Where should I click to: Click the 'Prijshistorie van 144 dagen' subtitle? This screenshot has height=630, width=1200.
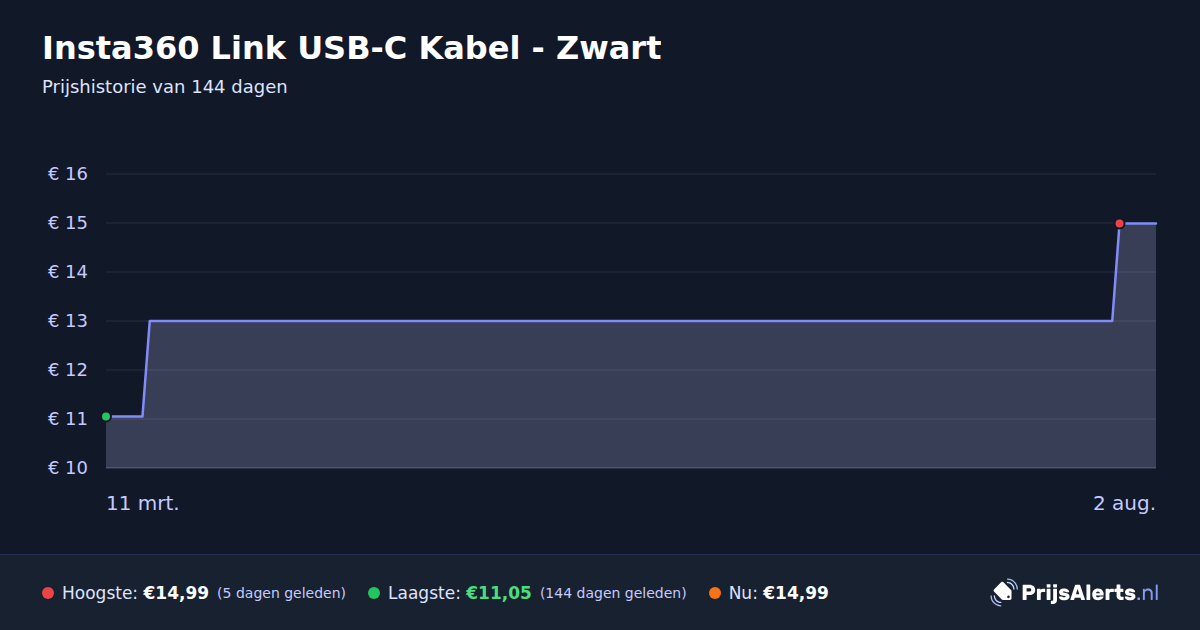165,87
